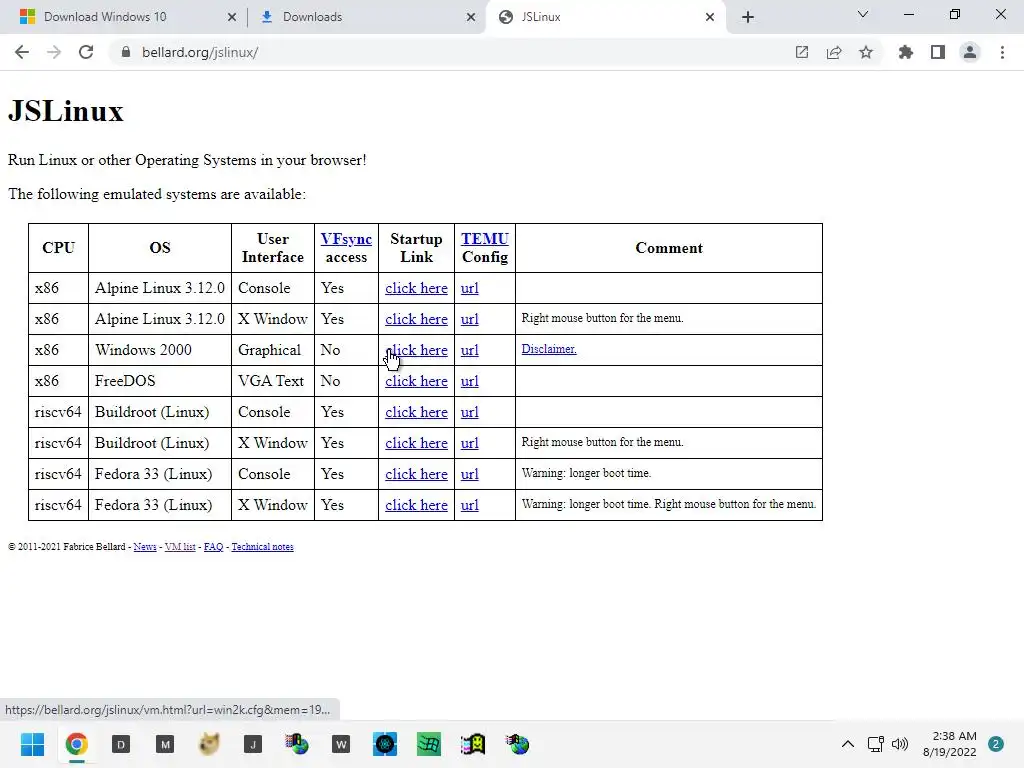This screenshot has height=768, width=1024.
Task: Open the Technical notes footer link
Action: 263,547
